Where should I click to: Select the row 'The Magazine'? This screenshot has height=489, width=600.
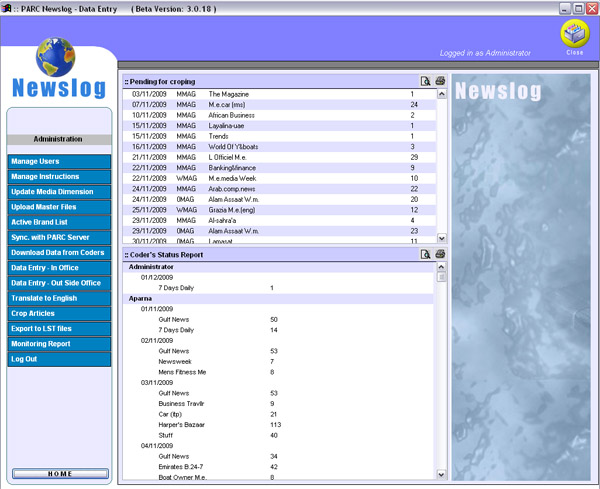(x=279, y=94)
